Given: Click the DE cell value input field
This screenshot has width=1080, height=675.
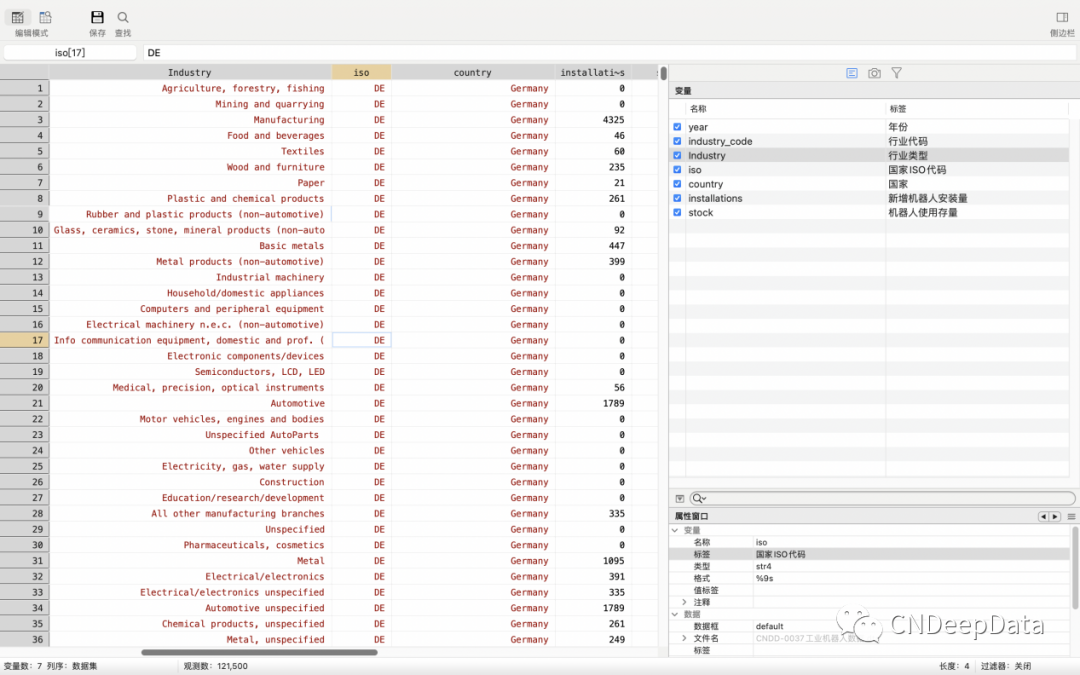Looking at the screenshot, I should [609, 52].
